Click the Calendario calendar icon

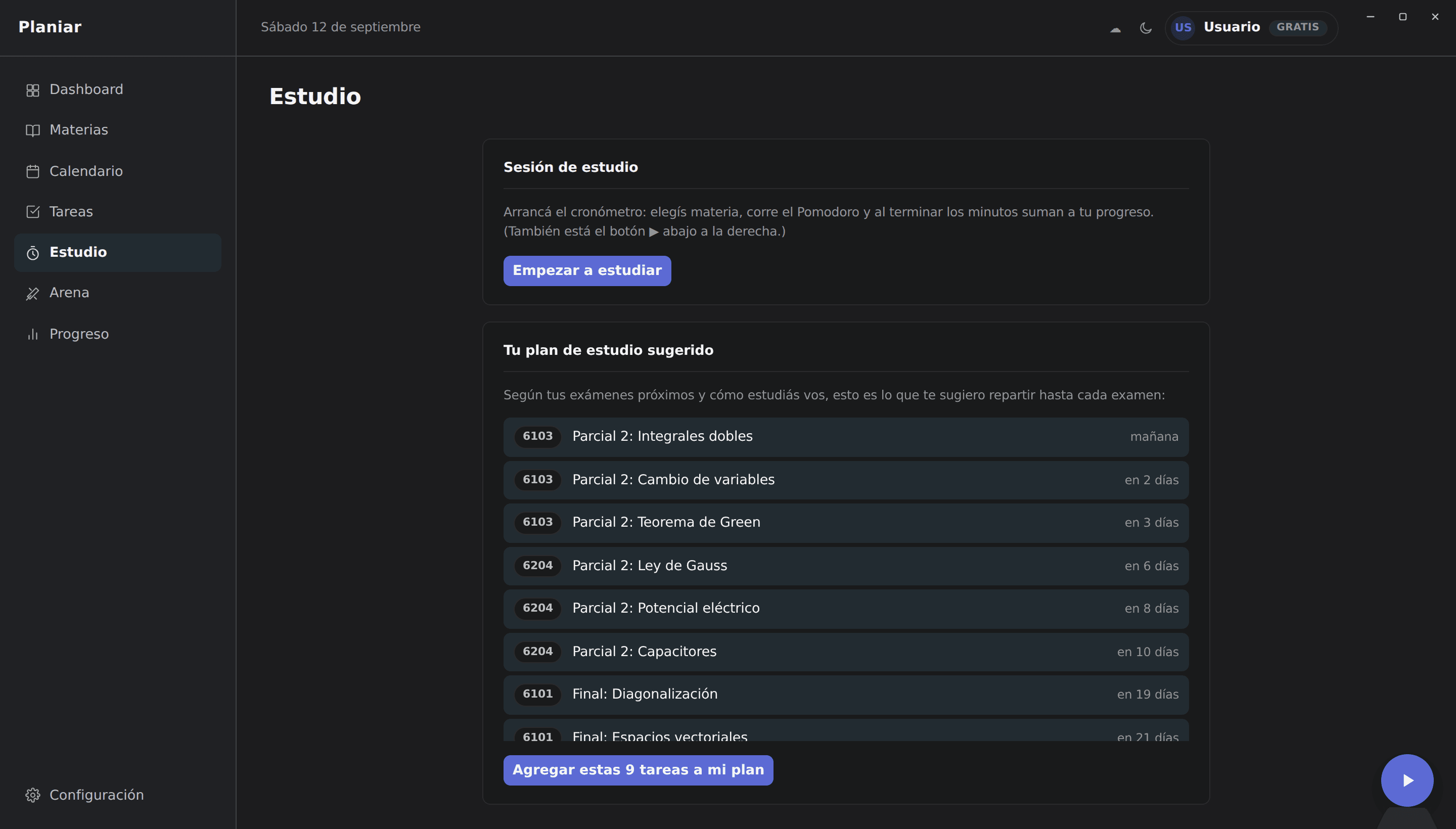coord(32,171)
